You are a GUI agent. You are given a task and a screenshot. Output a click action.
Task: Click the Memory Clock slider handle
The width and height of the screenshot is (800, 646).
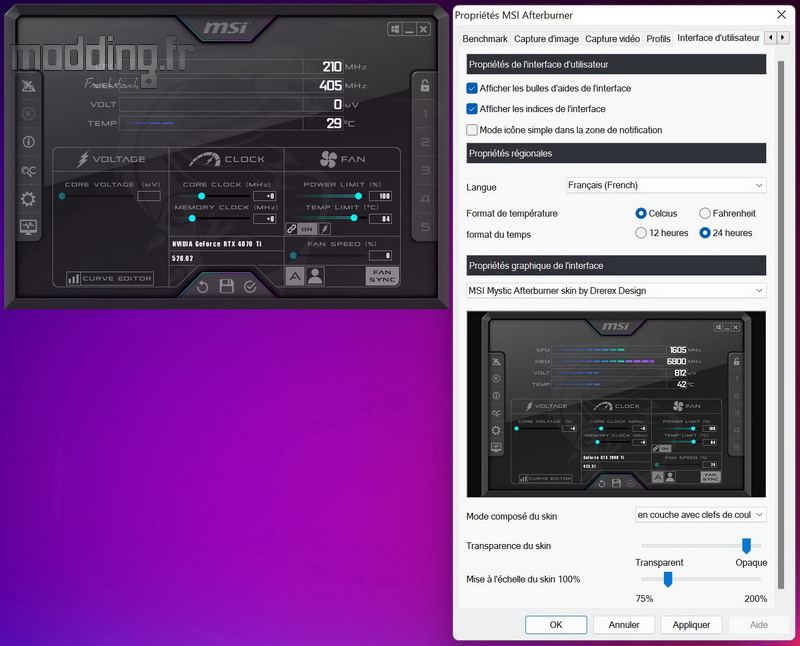(192, 218)
